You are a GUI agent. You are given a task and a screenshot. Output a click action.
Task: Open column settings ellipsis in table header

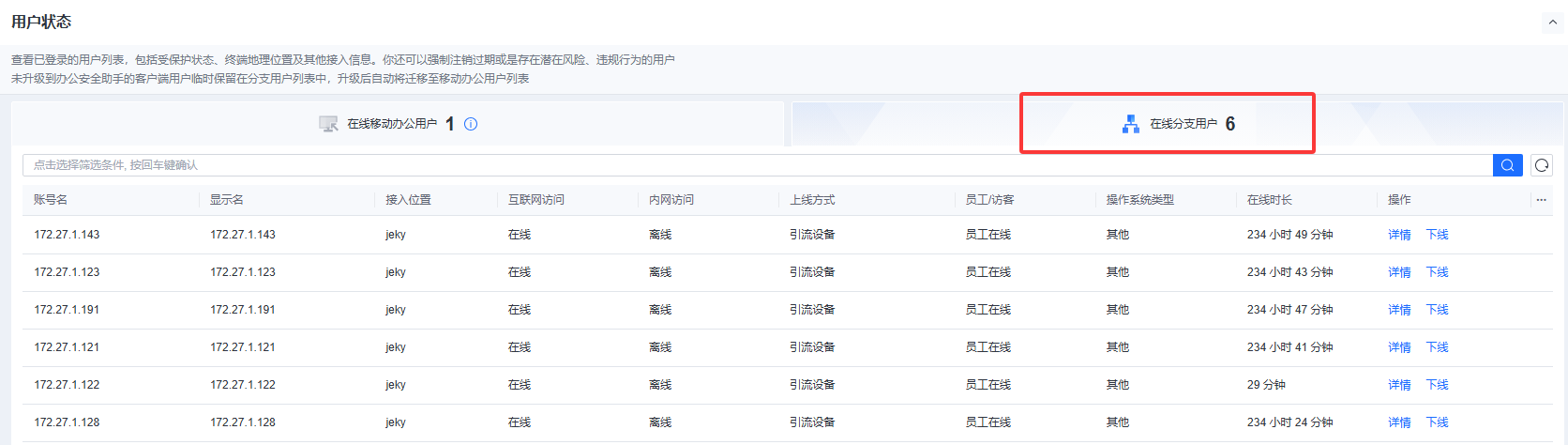[1541, 200]
